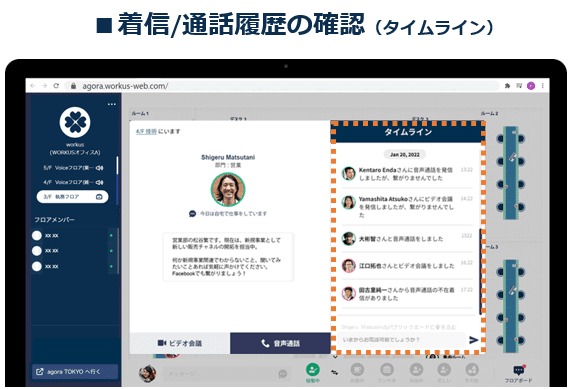Open the Kentaro Enda timeline entry
Image resolution: width=569 pixels, height=389 pixels.
[407, 174]
